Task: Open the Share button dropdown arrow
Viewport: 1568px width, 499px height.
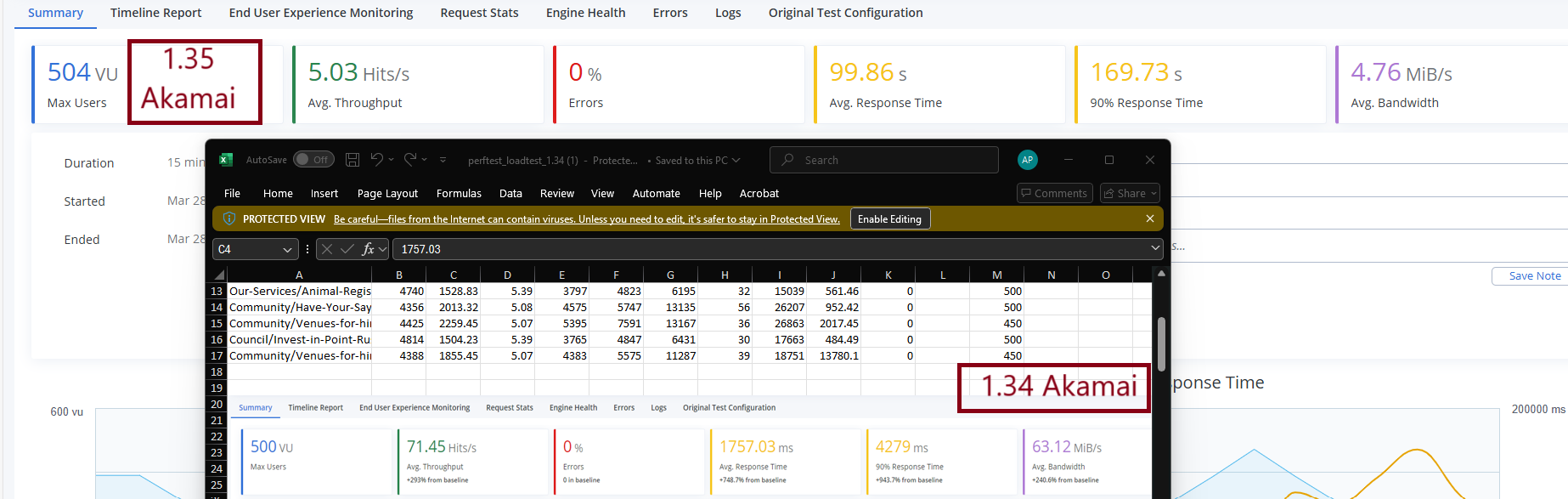Action: click(1153, 194)
